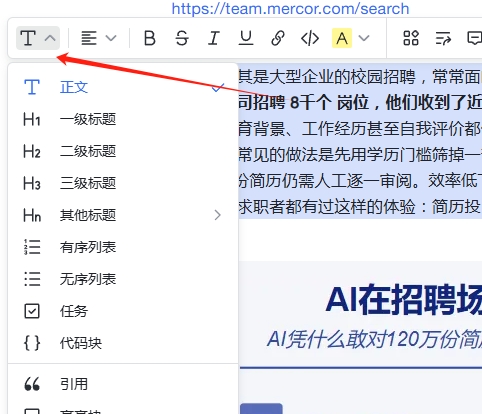Click the bullet list icon

32,279
